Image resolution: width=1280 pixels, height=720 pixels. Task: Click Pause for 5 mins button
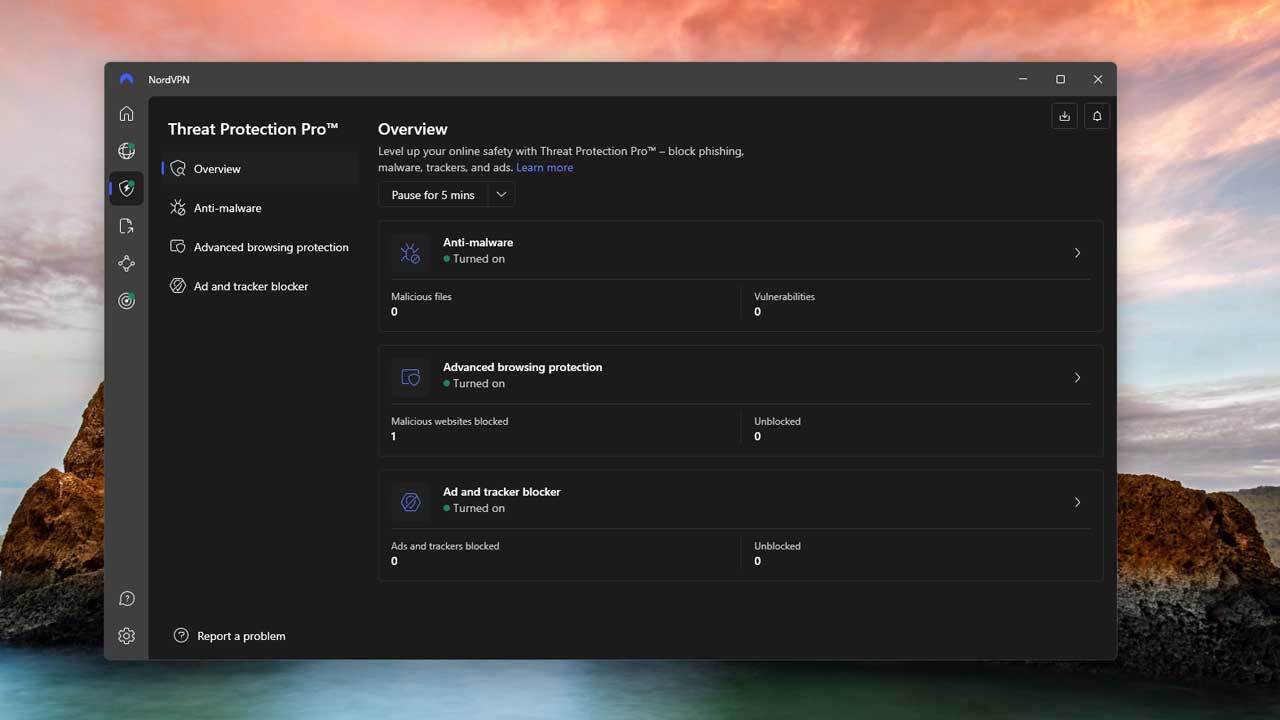click(433, 195)
